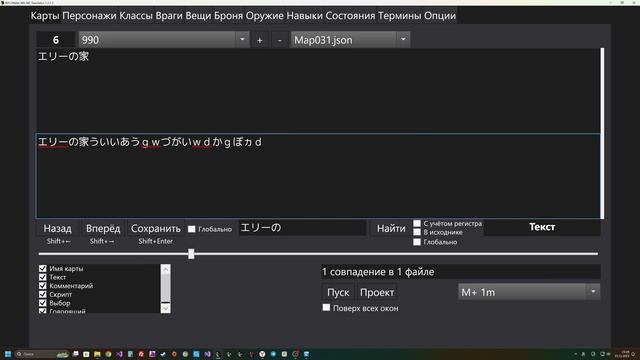This screenshot has width=640, height=360.
Task: Open the Map031.json file dropdown
Action: [x=350, y=40]
